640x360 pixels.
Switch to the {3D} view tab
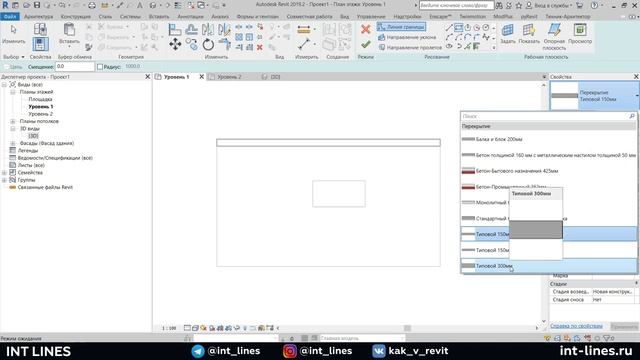click(276, 77)
